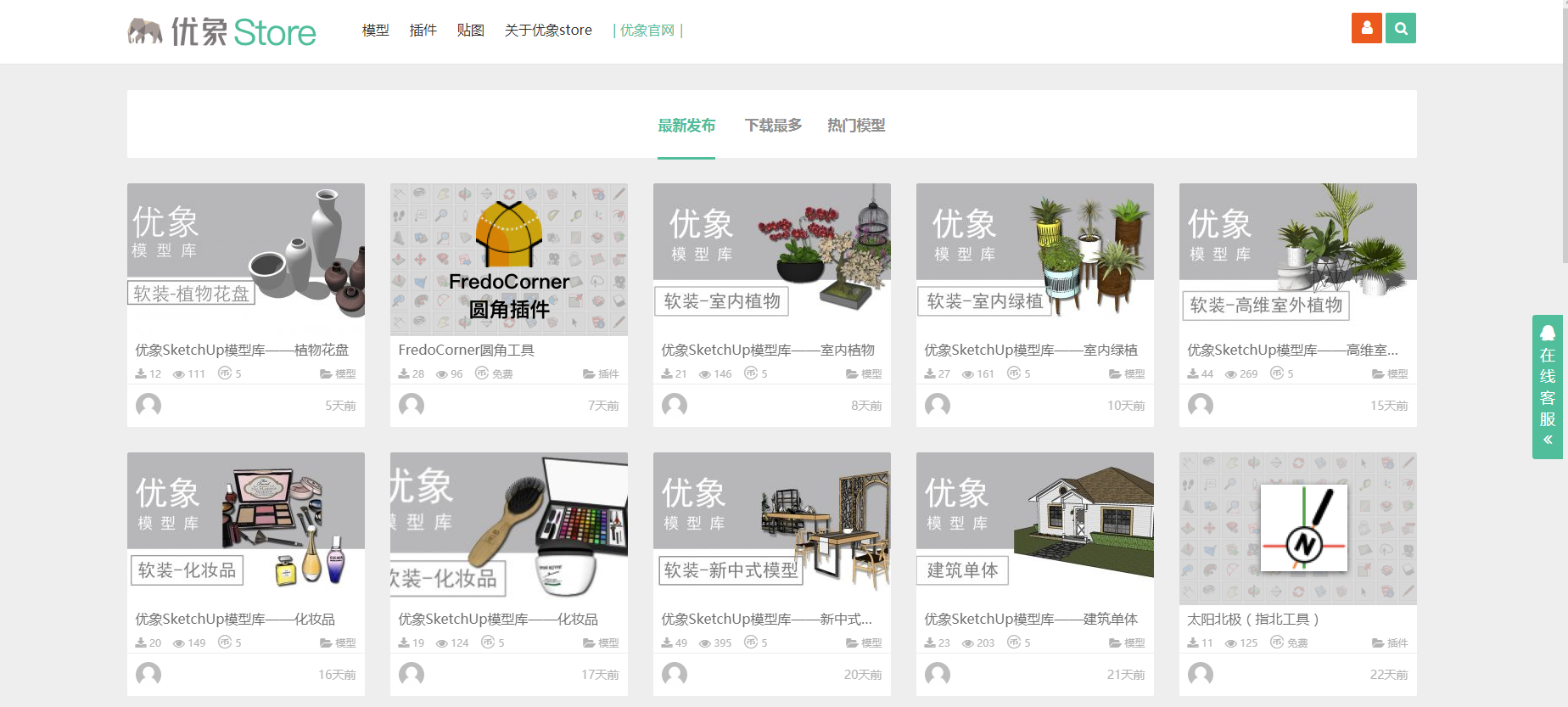Click author avatar on FredoCorner card

[x=412, y=405]
